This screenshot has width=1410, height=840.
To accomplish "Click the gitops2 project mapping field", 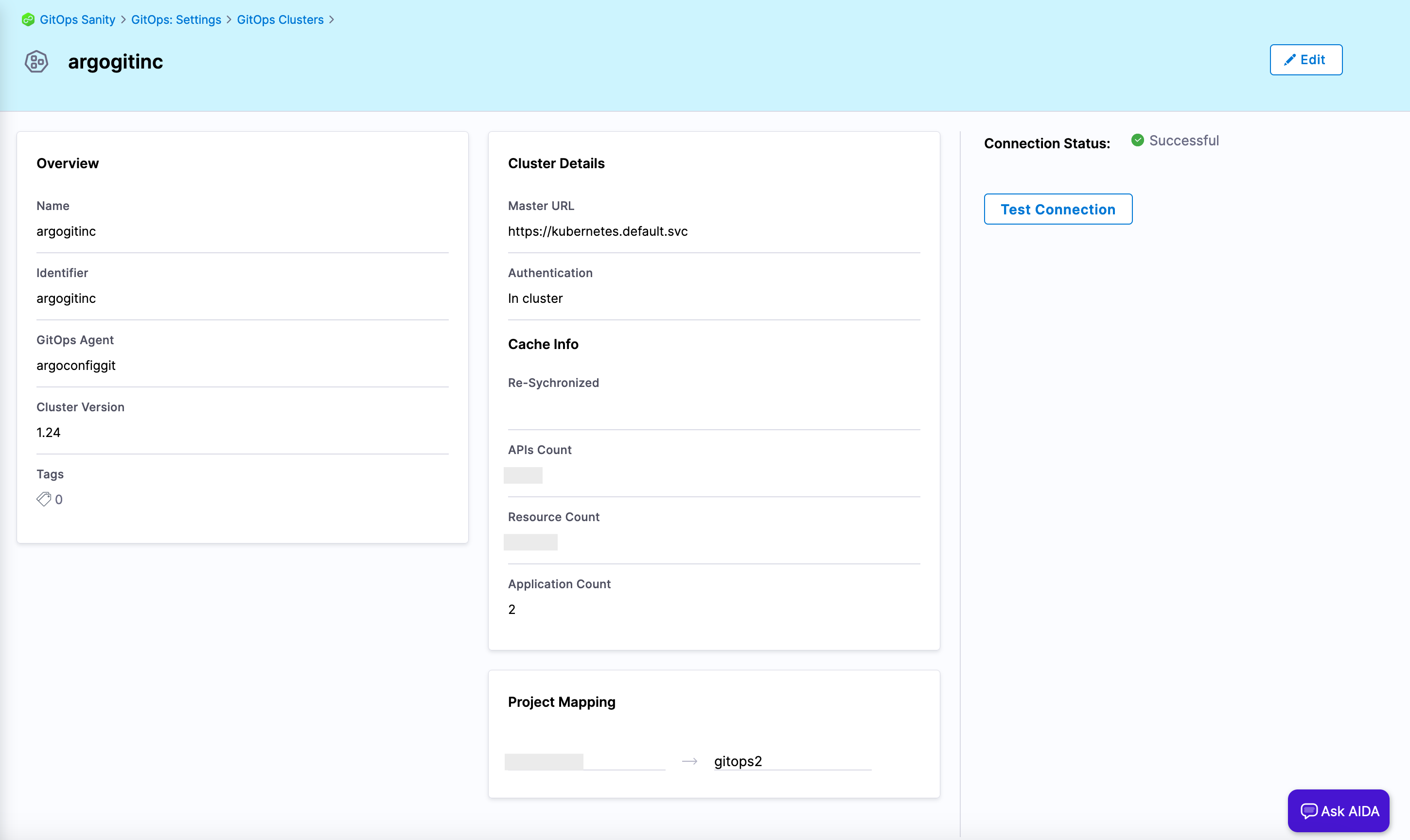I will pyautogui.click(x=792, y=761).
